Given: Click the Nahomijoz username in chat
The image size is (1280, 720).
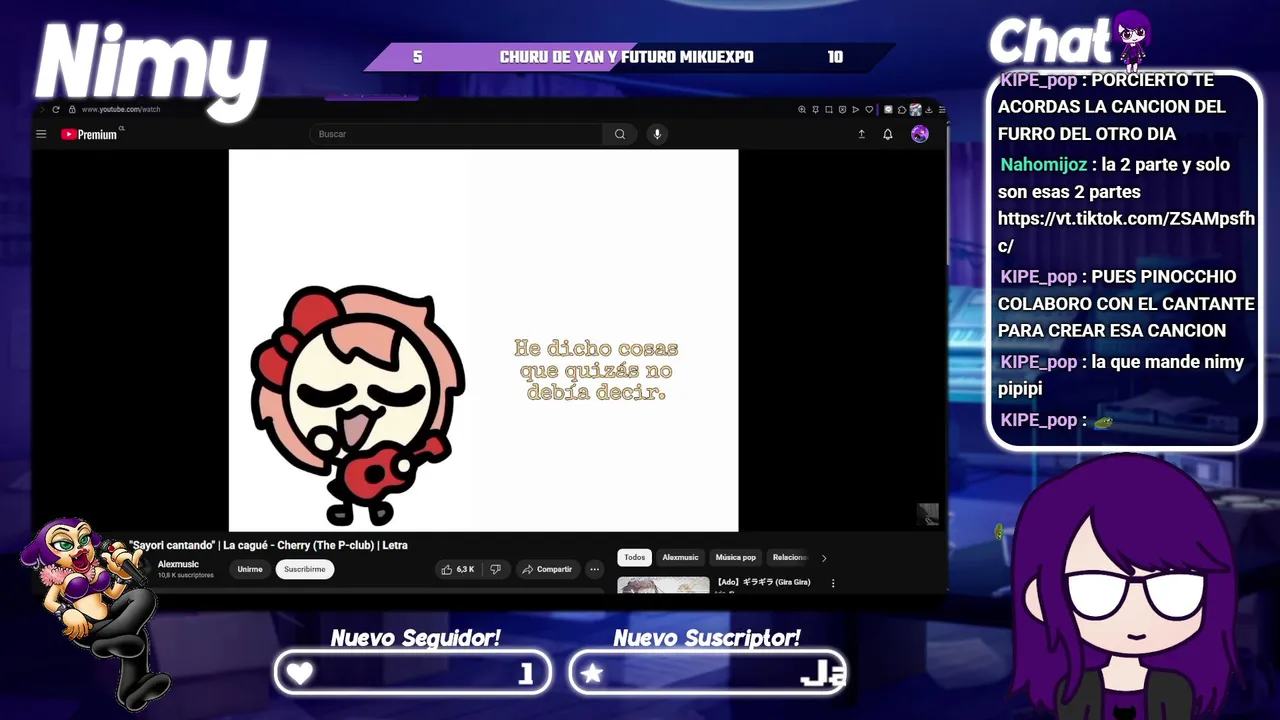Looking at the screenshot, I should pos(1044,164).
